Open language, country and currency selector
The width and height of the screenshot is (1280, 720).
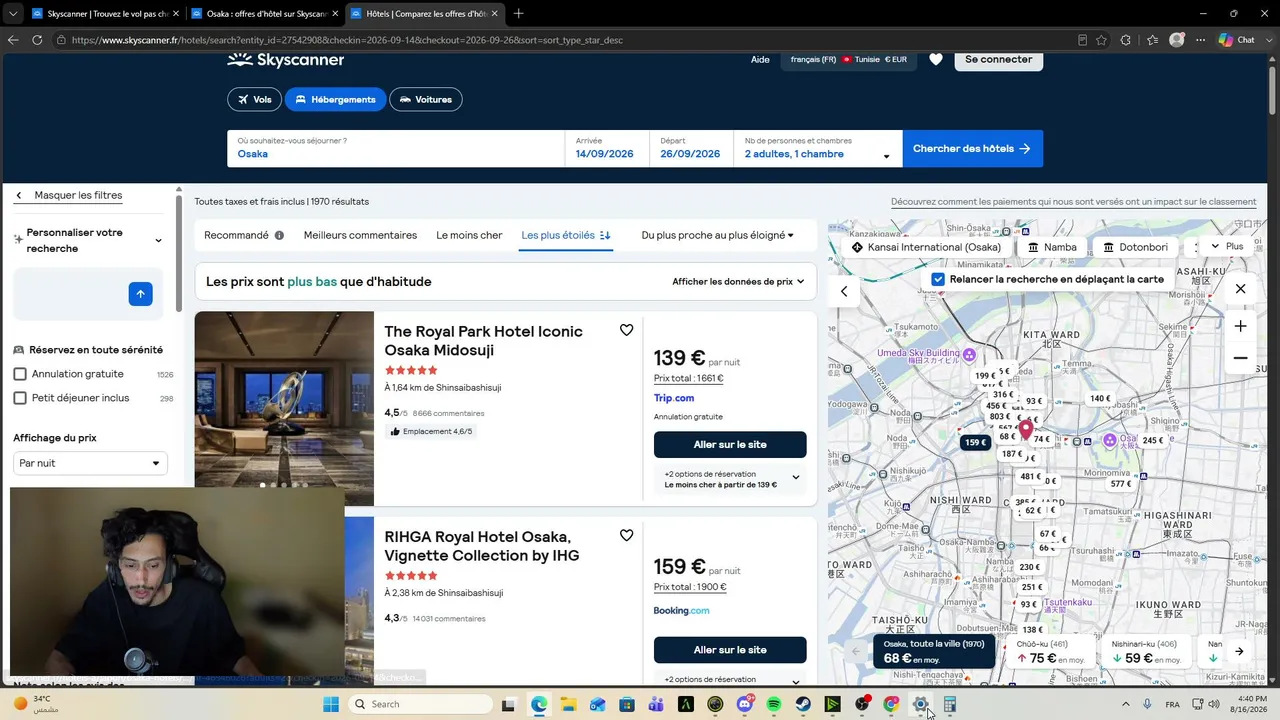point(848,60)
